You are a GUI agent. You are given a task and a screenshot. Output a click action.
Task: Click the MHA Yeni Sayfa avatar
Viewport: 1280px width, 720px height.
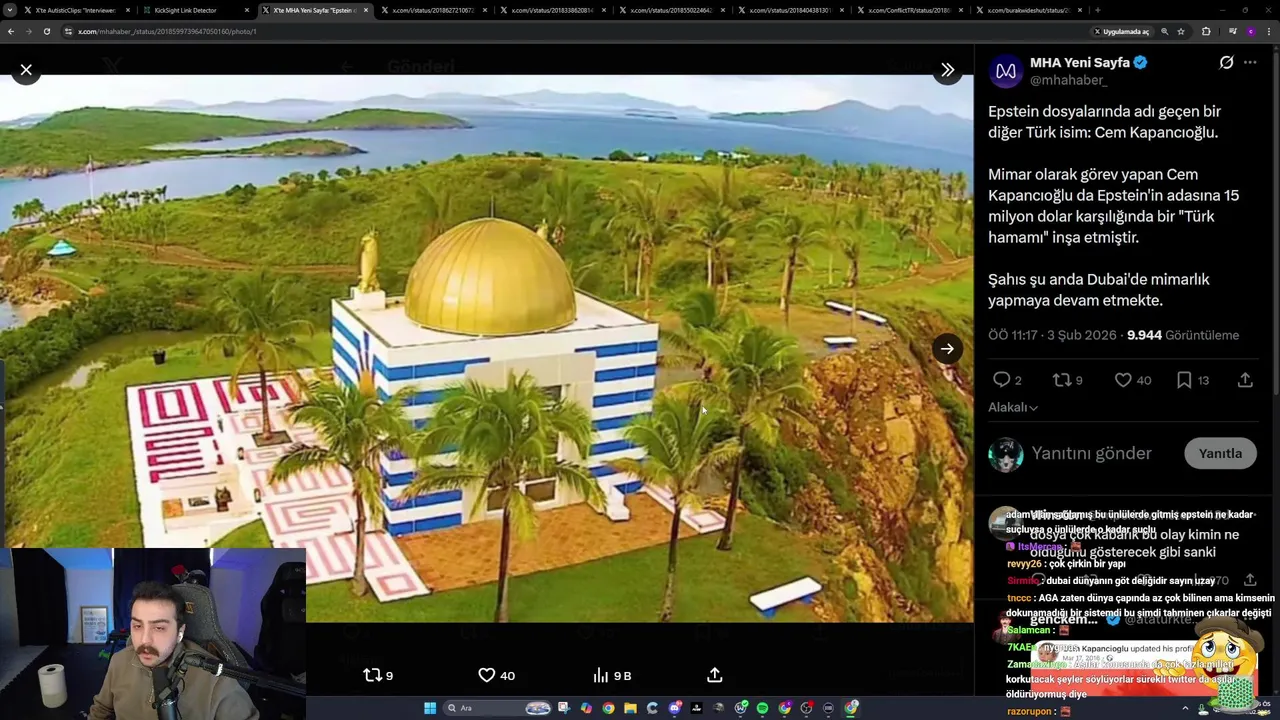pyautogui.click(x=1006, y=71)
